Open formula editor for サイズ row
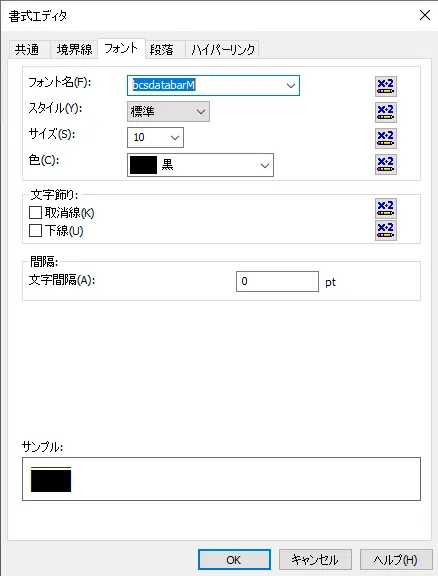 tap(385, 138)
